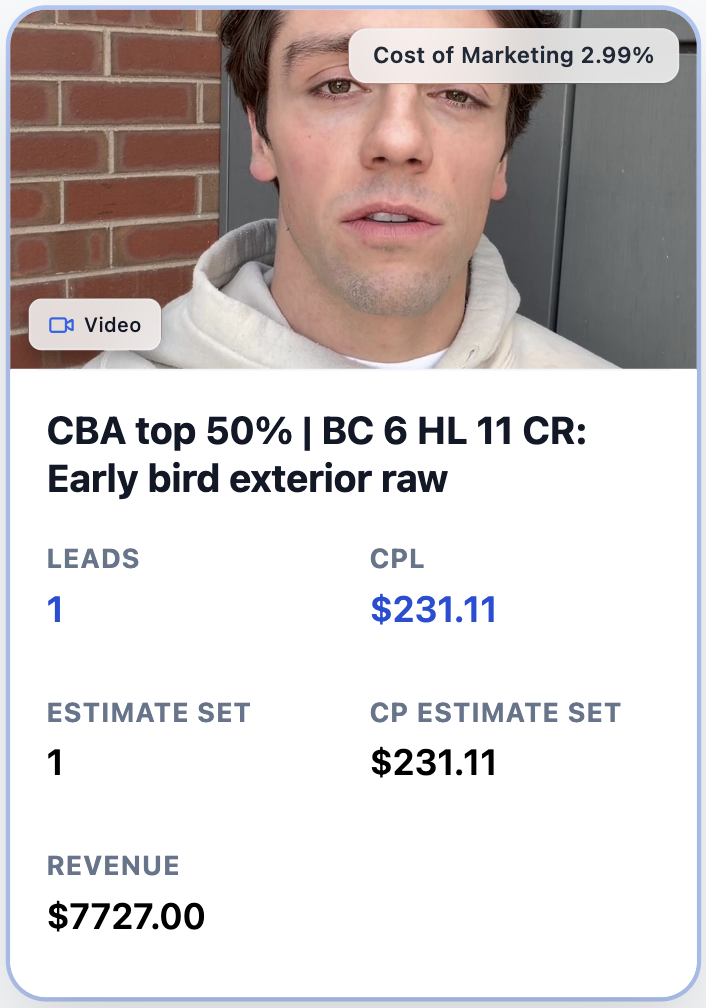706x1008 pixels.
Task: Click the campaign performance card
Action: pyautogui.click(x=353, y=700)
